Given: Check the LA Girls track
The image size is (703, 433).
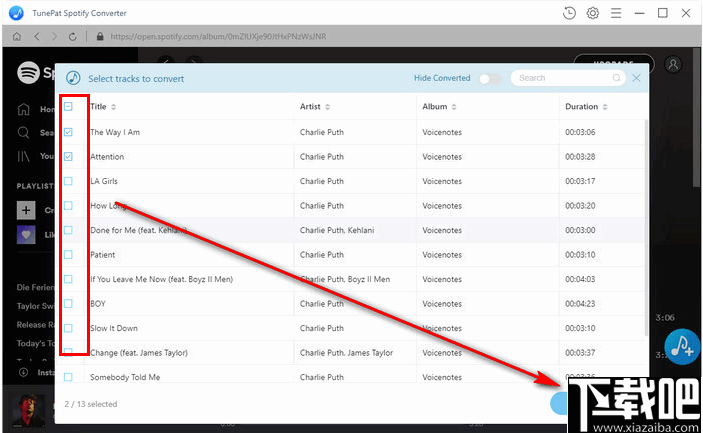Looking at the screenshot, I should [x=68, y=181].
